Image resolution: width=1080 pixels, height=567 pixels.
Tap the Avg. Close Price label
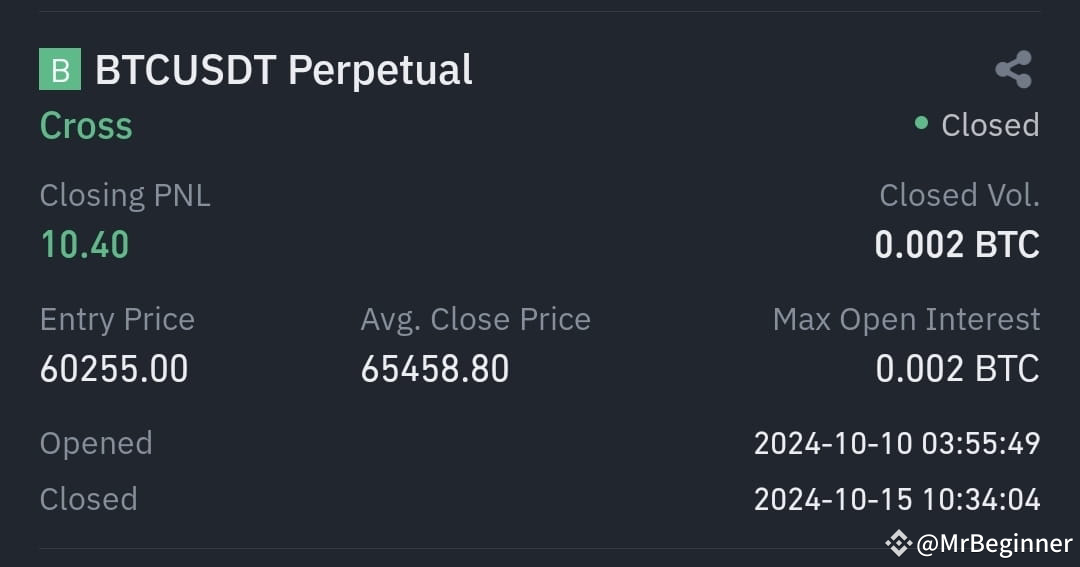(476, 319)
